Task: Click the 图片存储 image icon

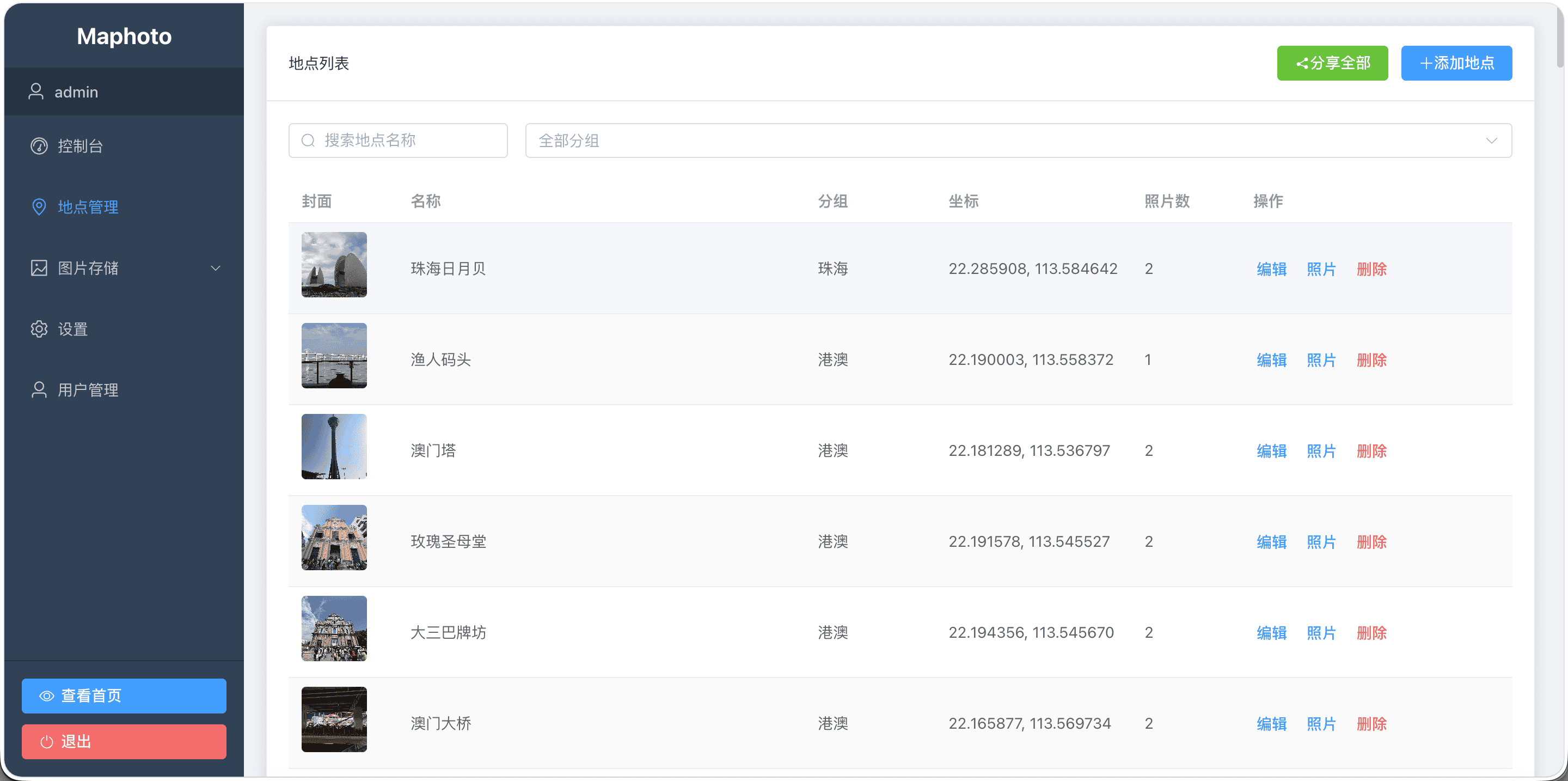Action: 39,268
